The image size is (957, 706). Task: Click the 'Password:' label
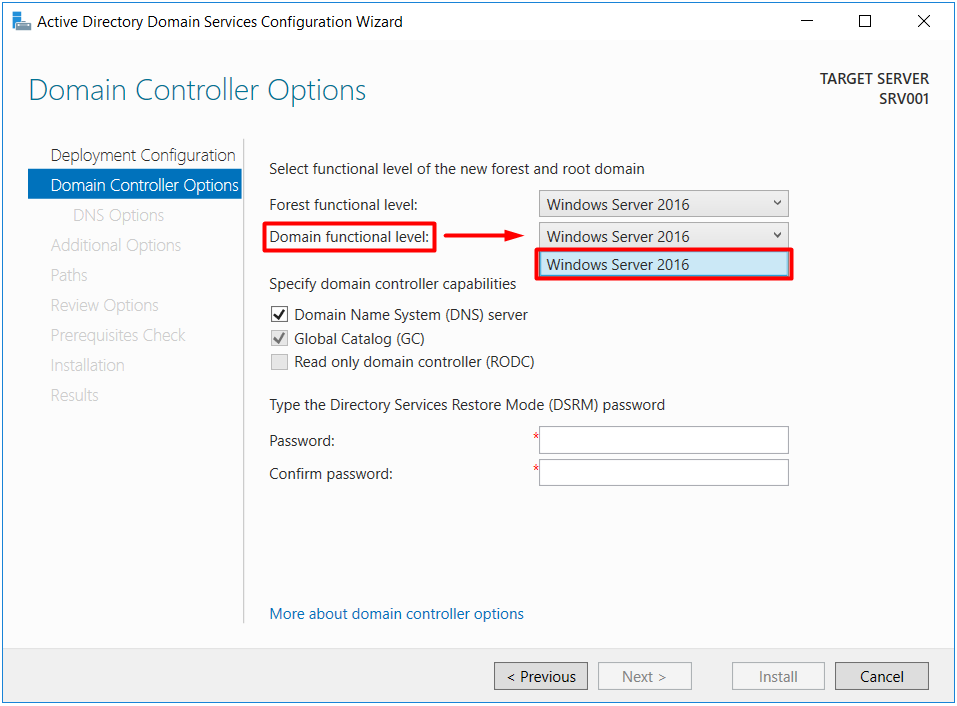point(302,441)
